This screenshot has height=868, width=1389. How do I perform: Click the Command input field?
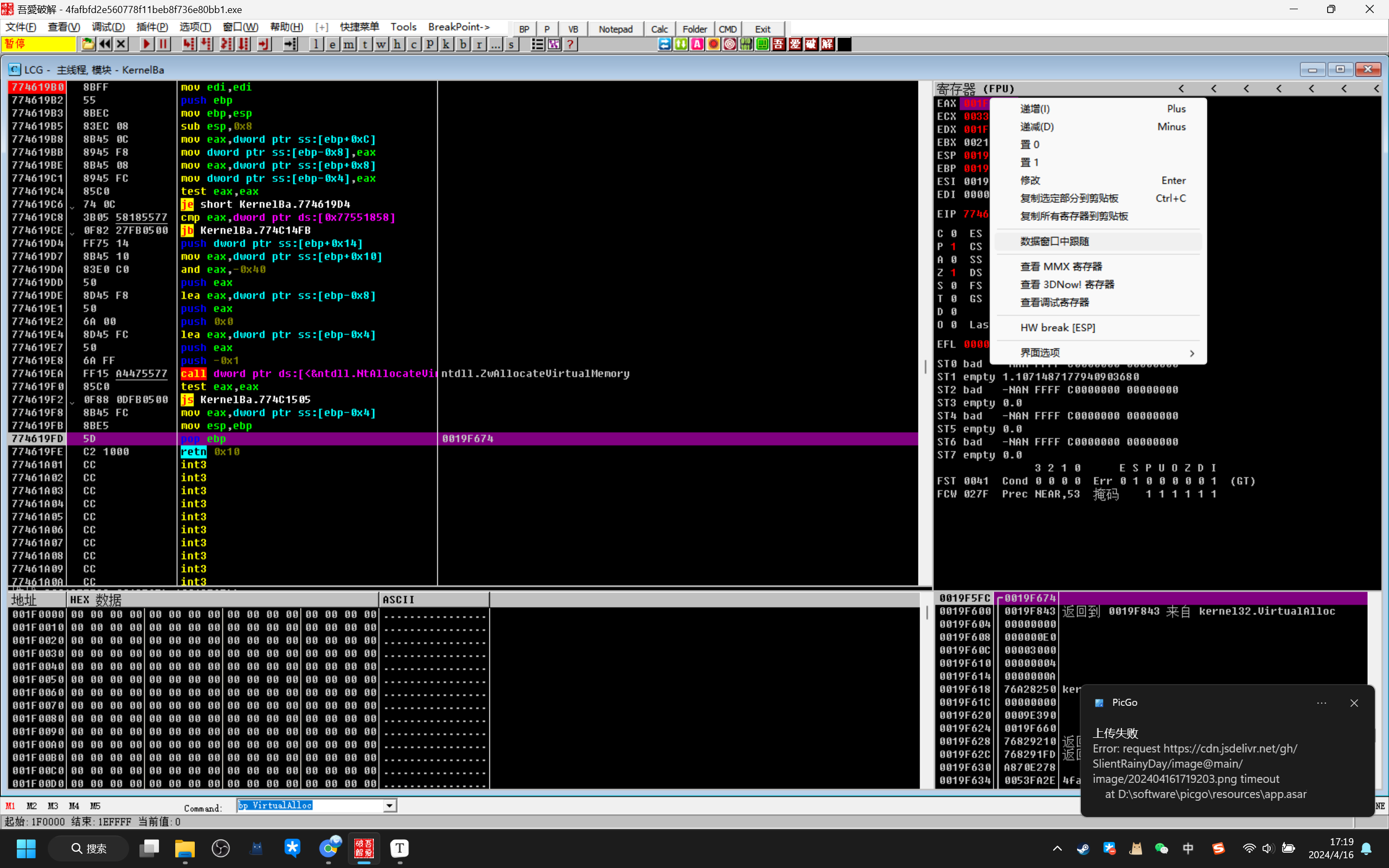click(310, 806)
